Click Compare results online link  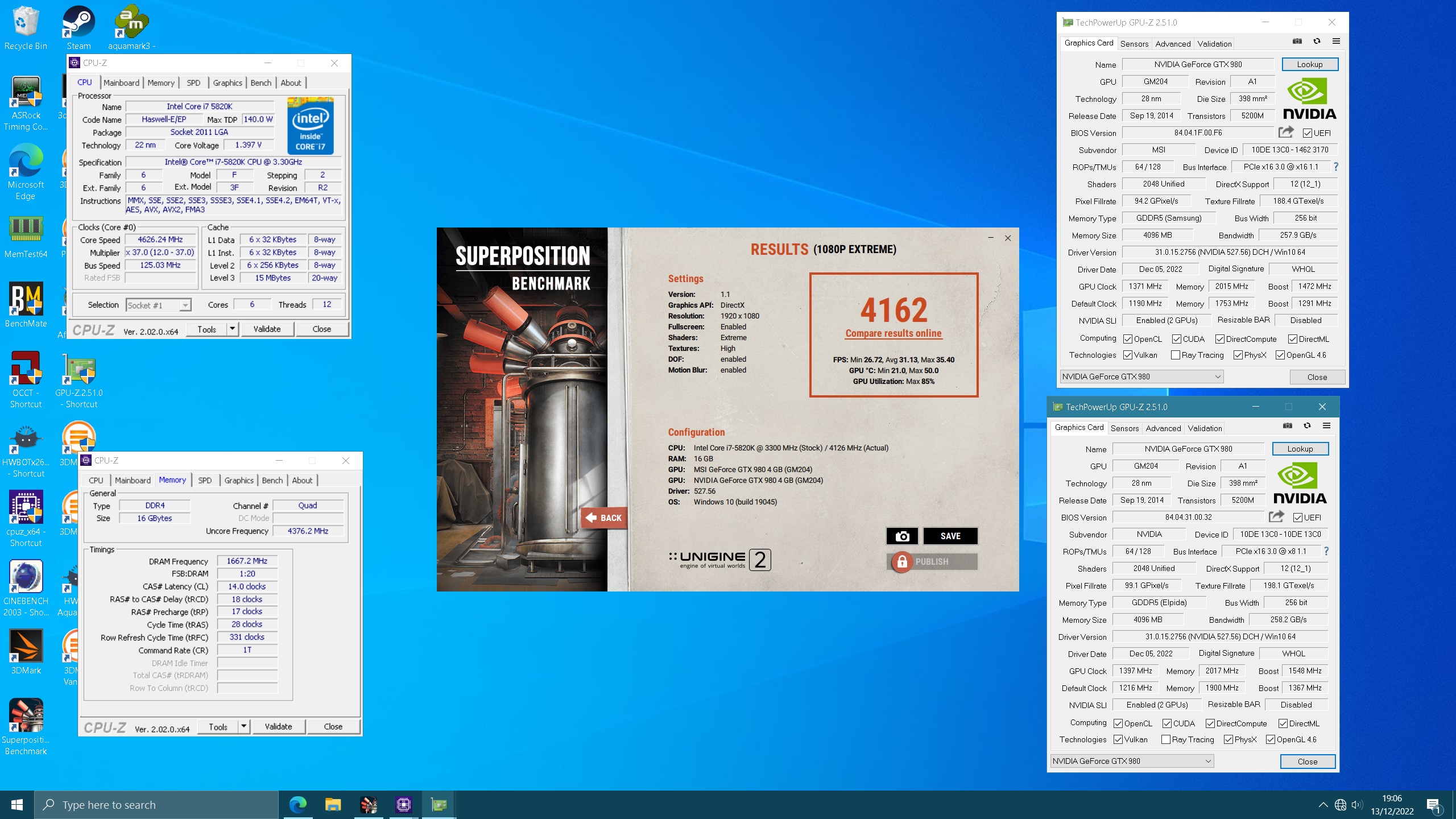coord(893,333)
